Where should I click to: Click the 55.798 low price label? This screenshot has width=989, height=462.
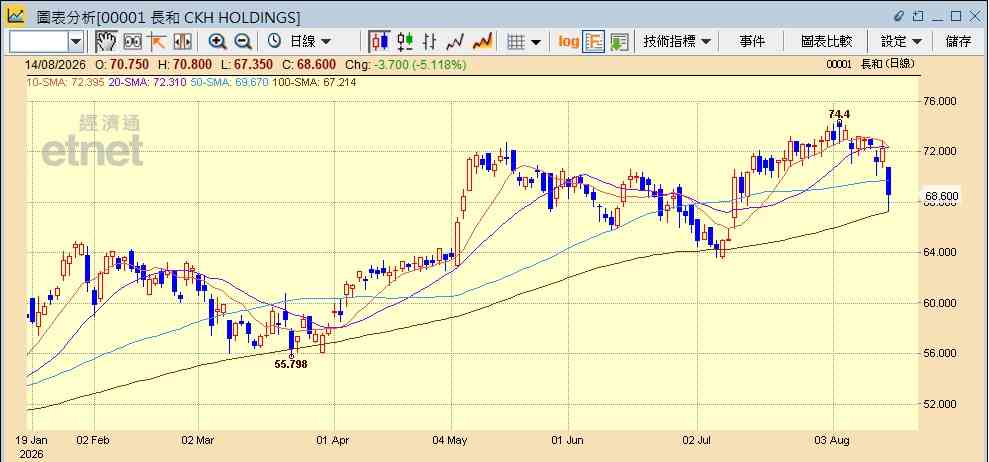pos(291,364)
